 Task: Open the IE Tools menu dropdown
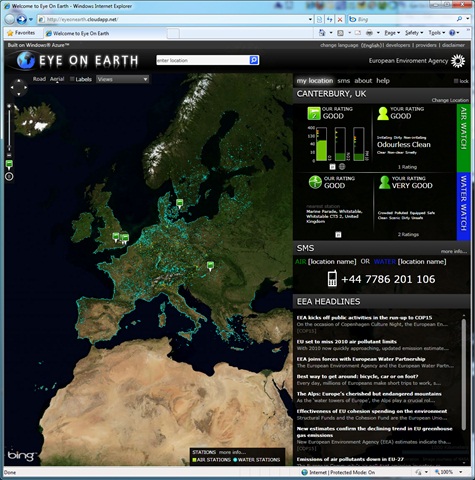coord(437,33)
